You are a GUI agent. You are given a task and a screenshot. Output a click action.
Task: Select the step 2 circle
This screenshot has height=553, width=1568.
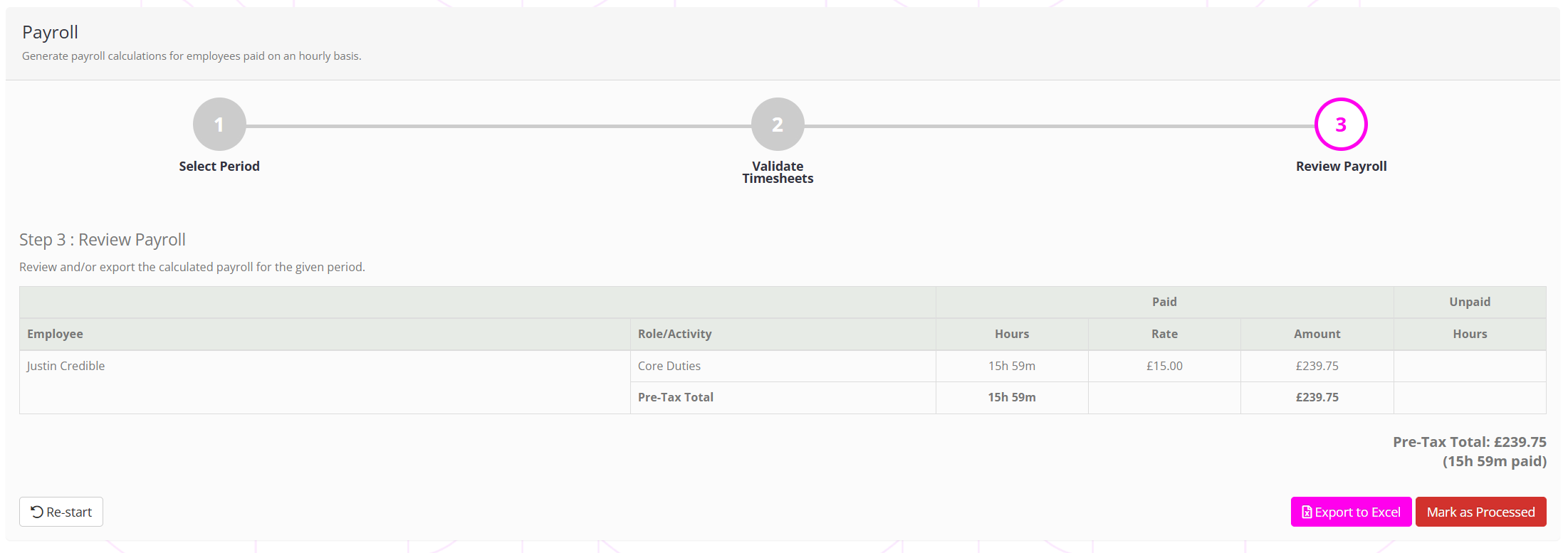point(778,125)
